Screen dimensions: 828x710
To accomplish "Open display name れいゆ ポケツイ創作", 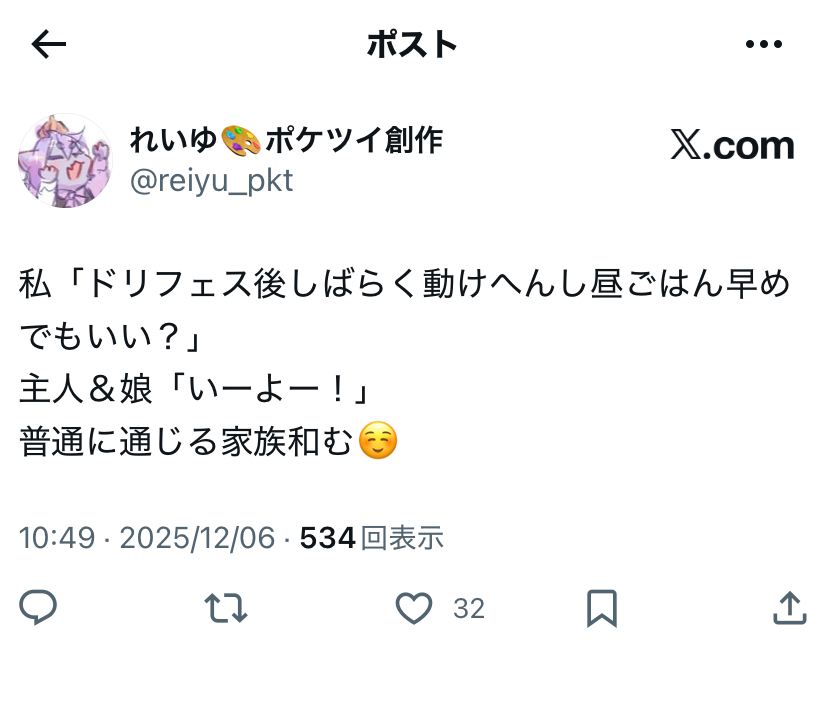I will point(286,141).
